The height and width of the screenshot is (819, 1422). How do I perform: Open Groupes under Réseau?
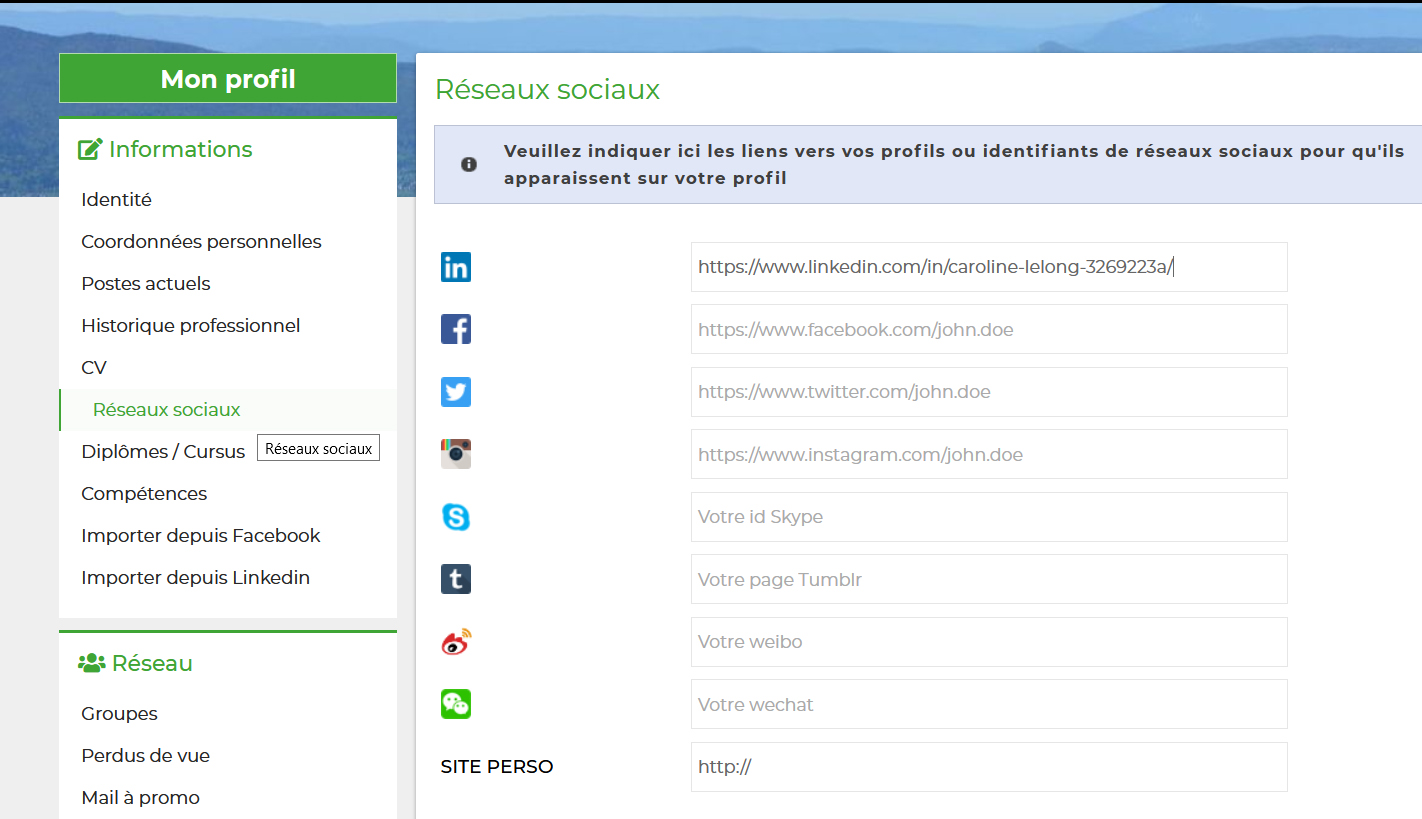[x=119, y=714]
